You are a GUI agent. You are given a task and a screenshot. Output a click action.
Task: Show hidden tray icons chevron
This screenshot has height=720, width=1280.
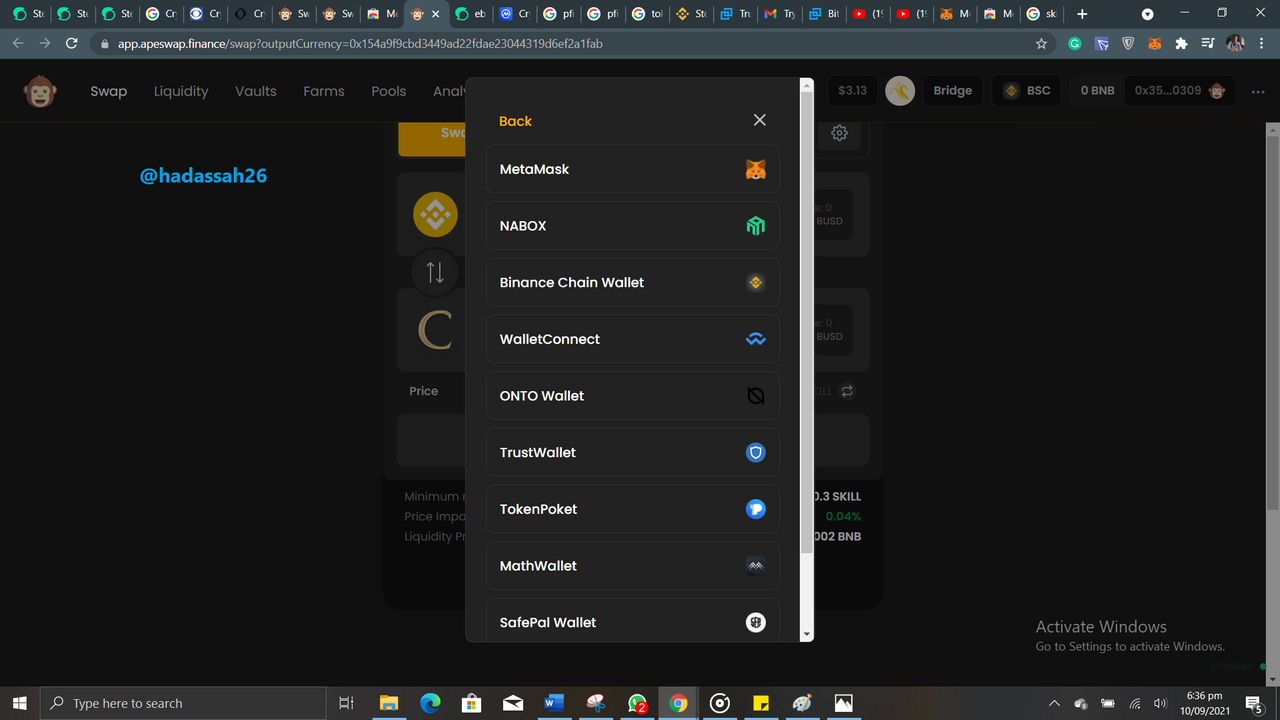(1054, 703)
